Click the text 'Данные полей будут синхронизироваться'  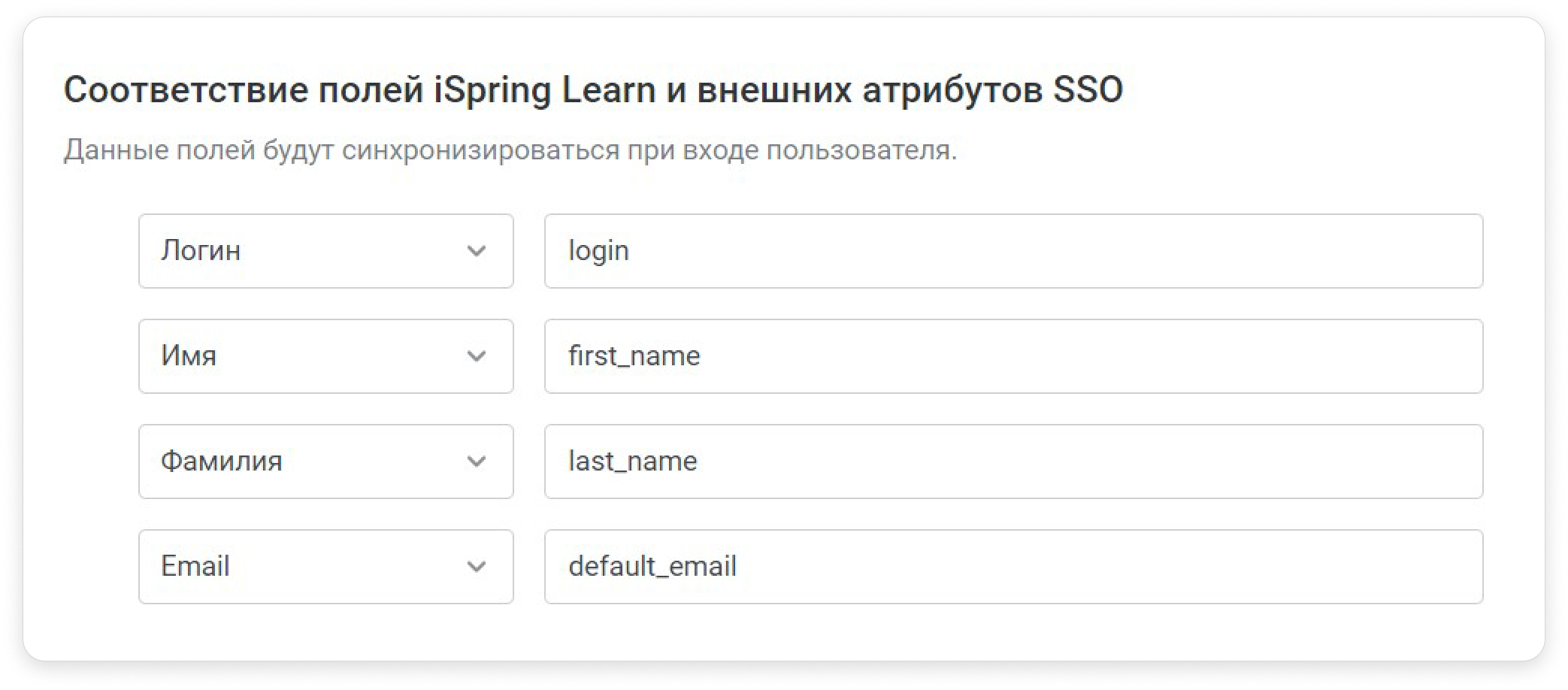(x=342, y=150)
